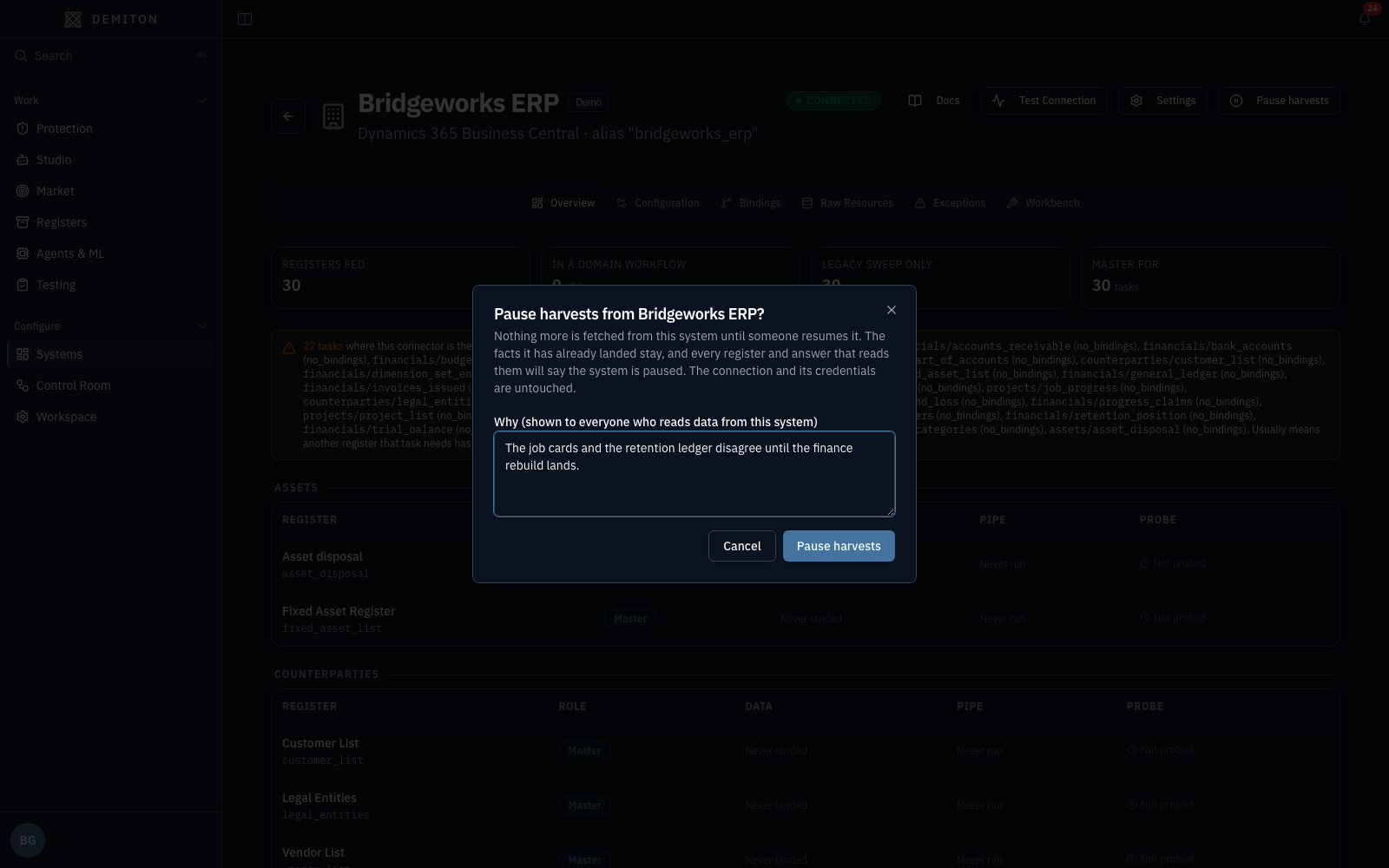
Task: Click header Pause harvests button
Action: coord(1279,101)
